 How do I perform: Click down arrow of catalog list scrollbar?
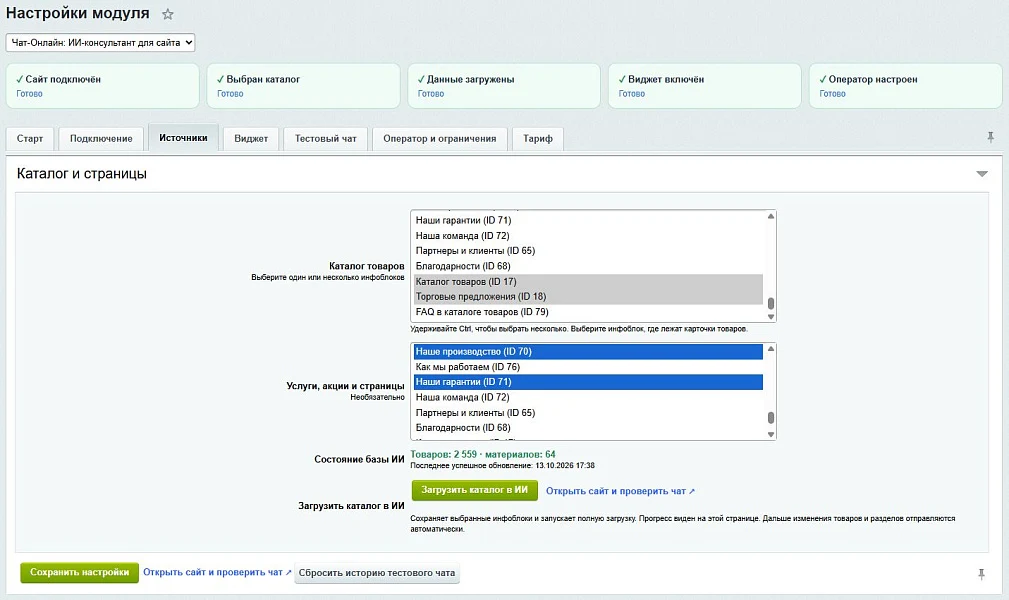coord(771,317)
